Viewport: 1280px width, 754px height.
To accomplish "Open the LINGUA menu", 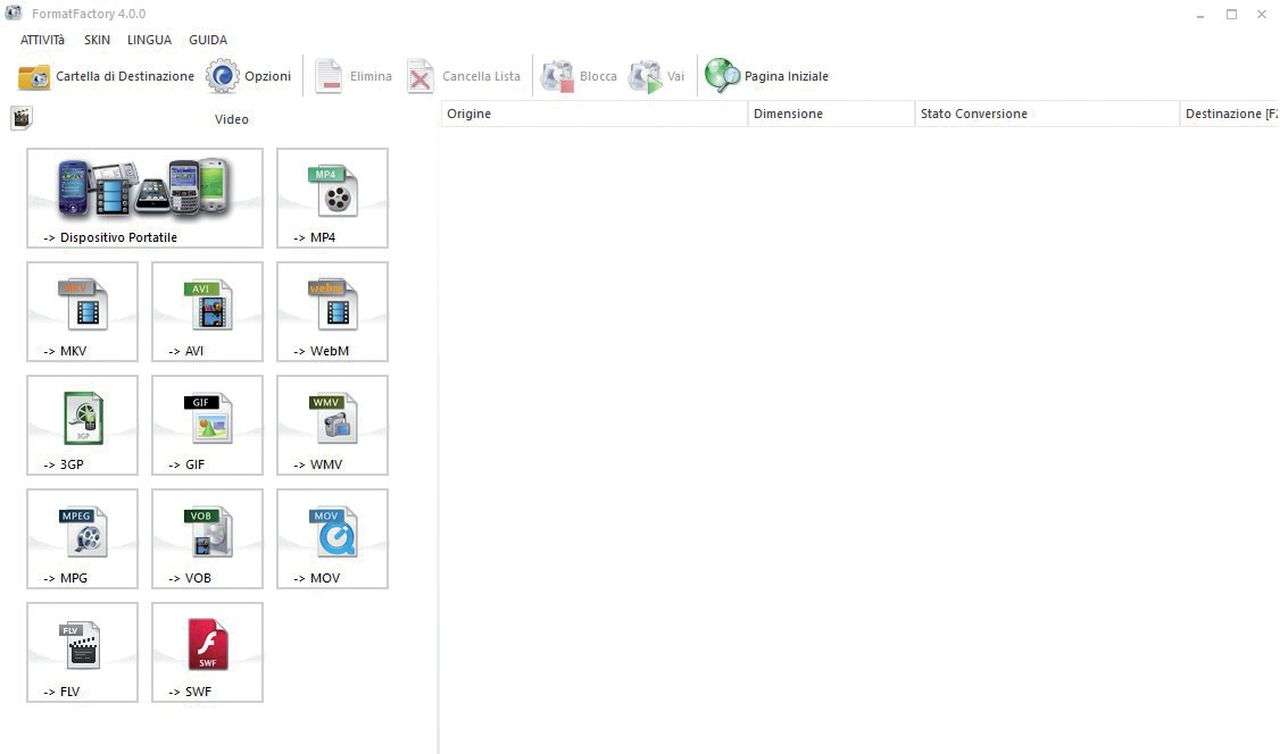I will [149, 40].
